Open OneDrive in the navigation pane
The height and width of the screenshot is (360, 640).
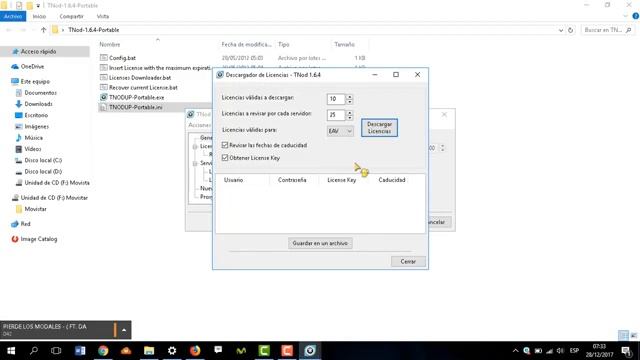tap(32, 67)
